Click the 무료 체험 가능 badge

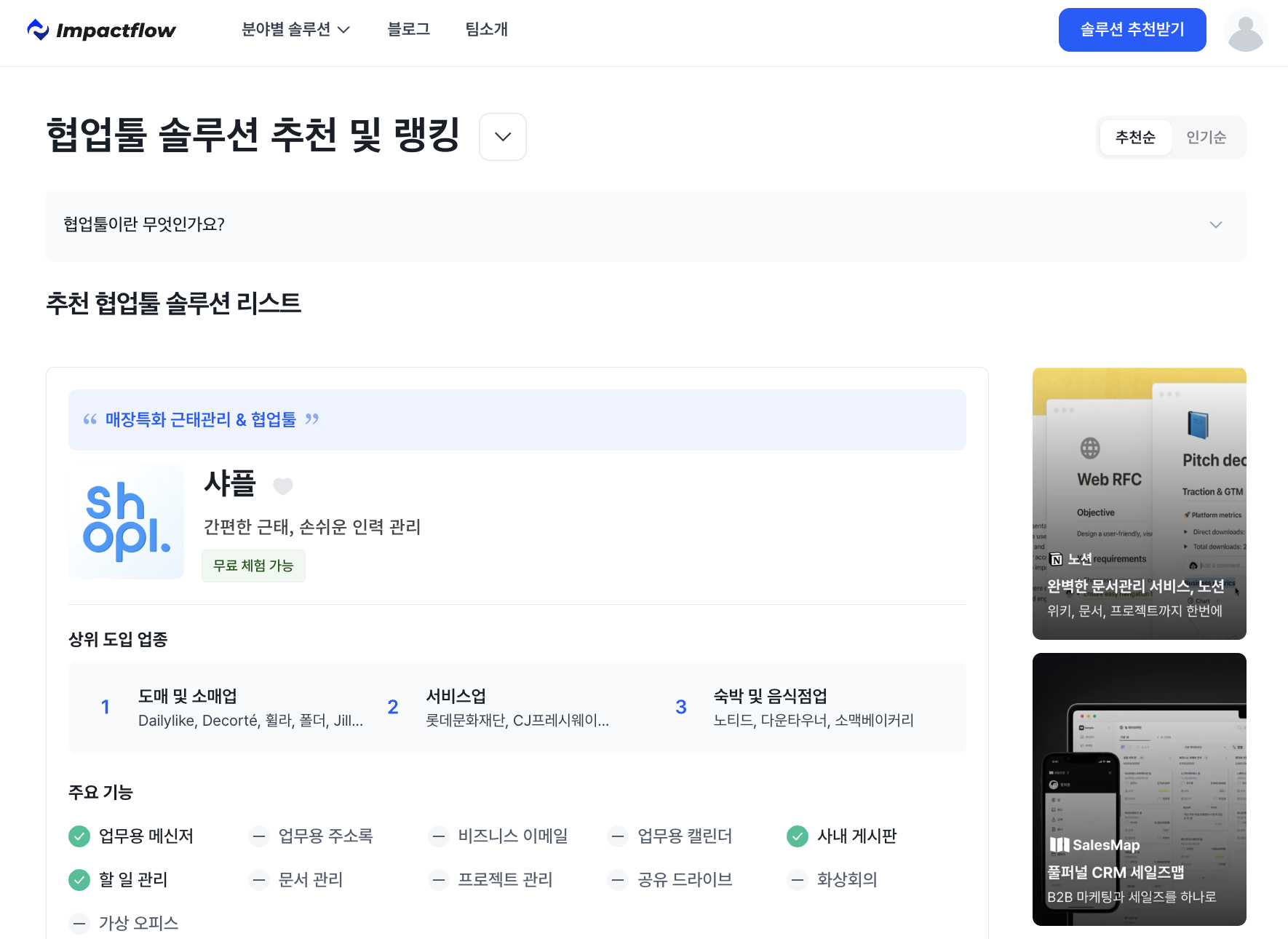click(x=253, y=566)
